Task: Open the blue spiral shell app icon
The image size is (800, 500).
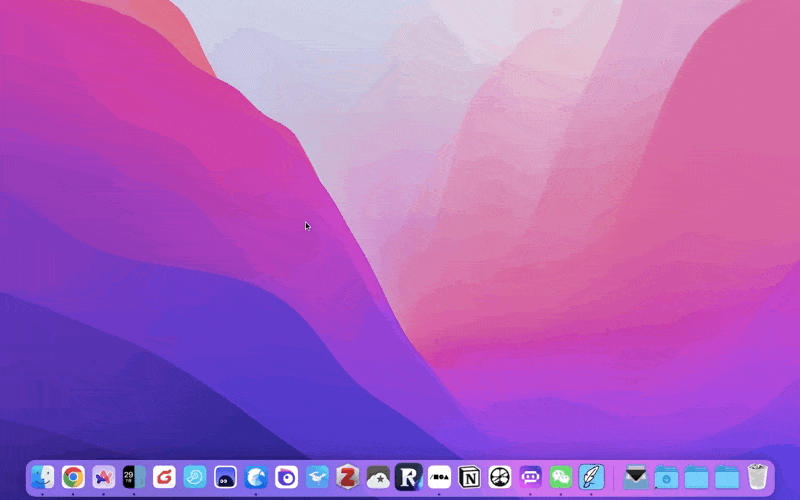Action: point(195,478)
